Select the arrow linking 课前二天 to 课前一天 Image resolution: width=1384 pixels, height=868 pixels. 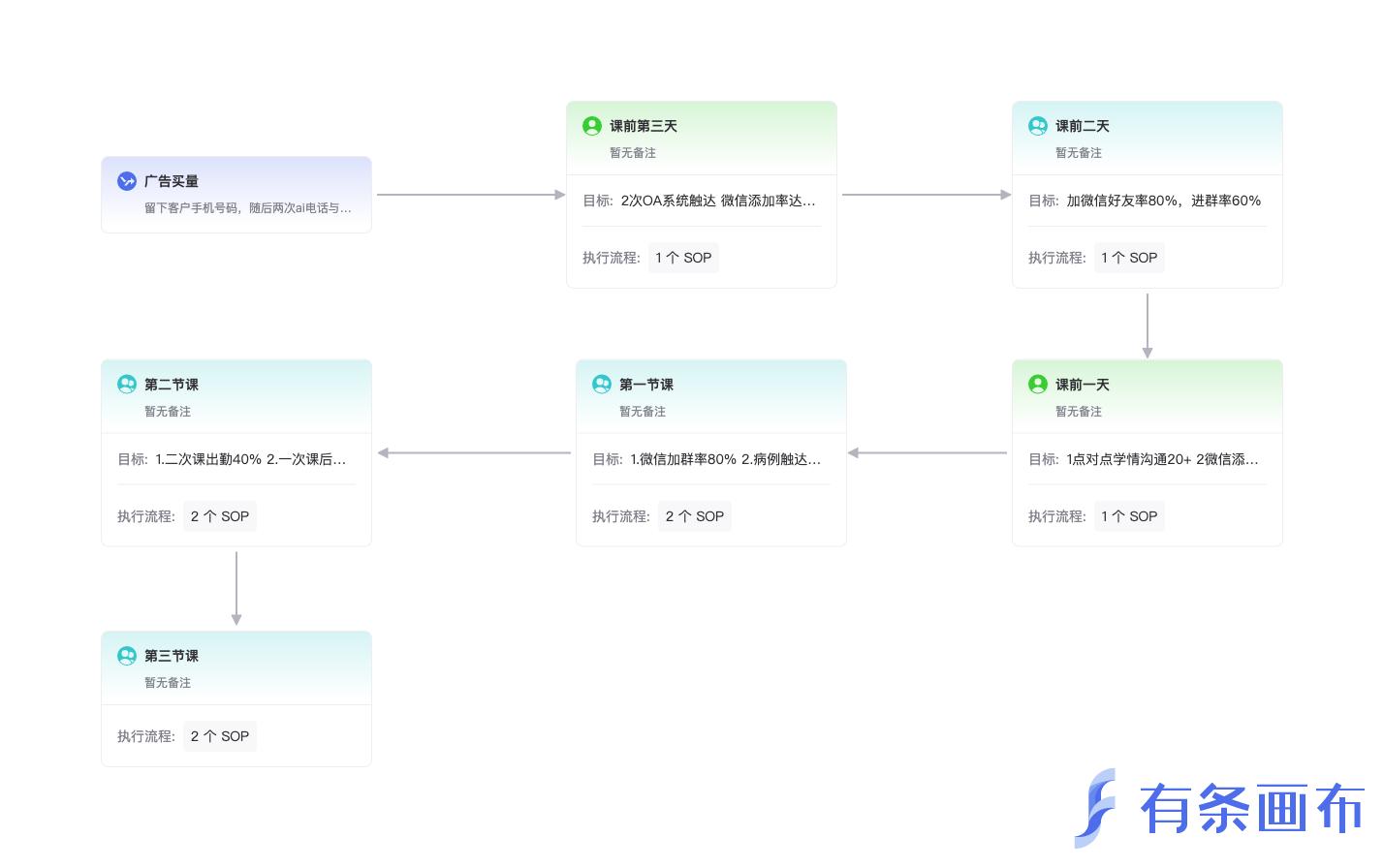point(1148,325)
